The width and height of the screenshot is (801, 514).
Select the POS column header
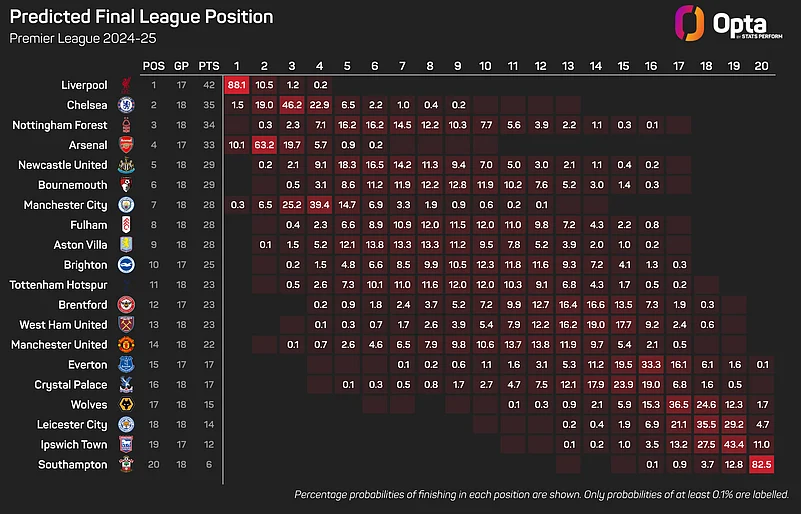(154, 65)
